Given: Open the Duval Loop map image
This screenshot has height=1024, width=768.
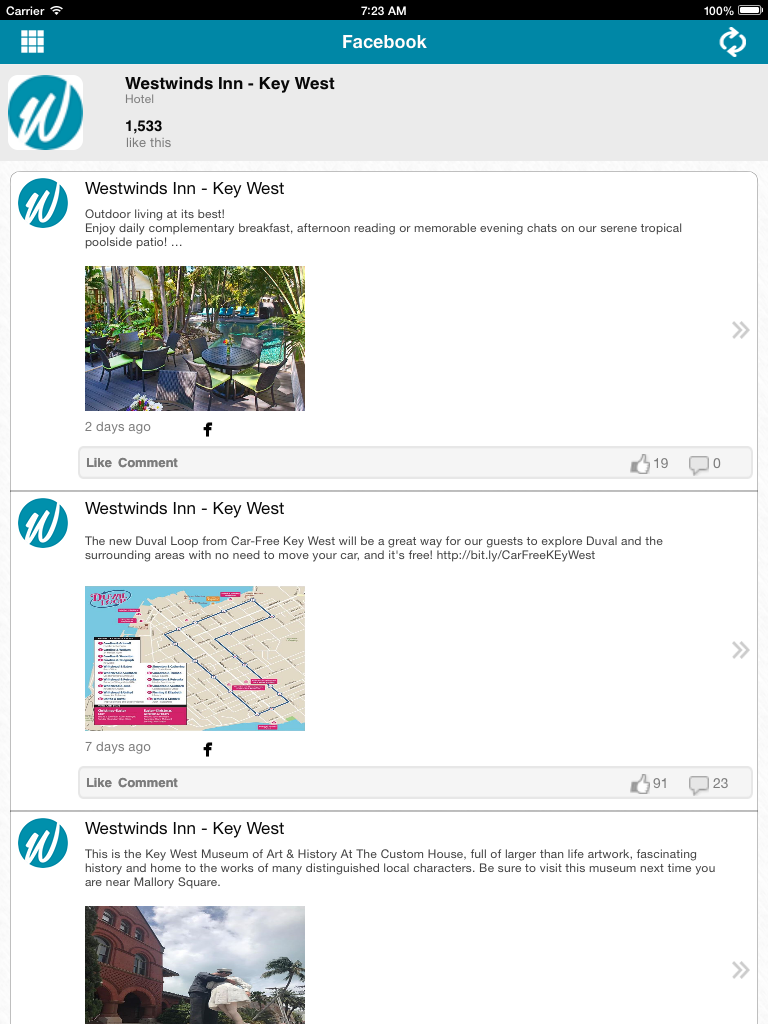Looking at the screenshot, I should point(195,658).
